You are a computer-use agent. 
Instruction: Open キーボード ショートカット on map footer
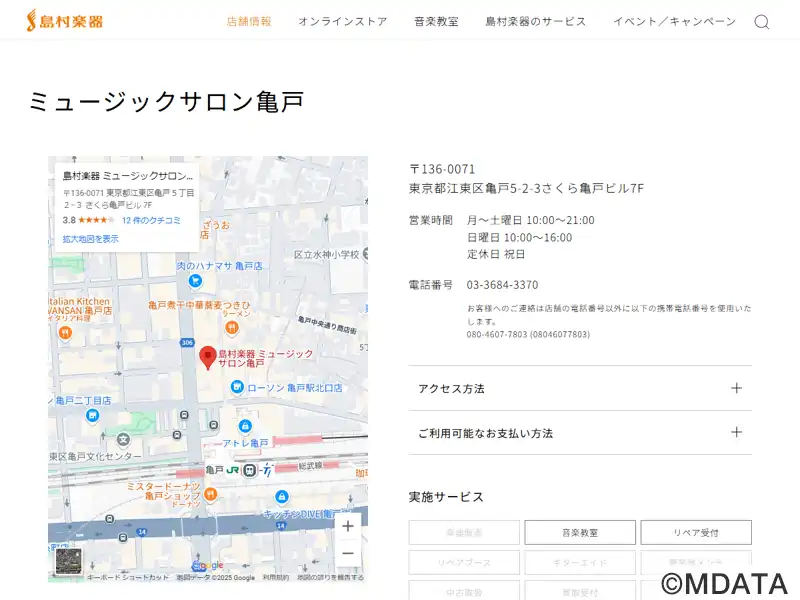pyautogui.click(x=128, y=578)
